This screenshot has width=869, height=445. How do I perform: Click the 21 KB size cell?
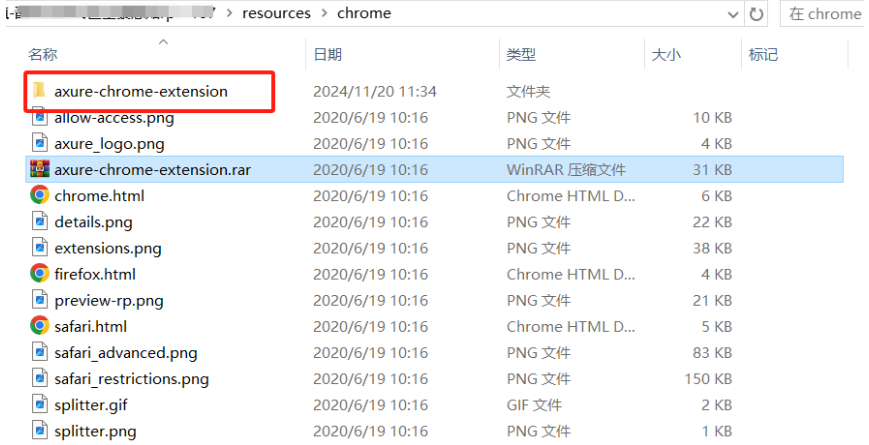[x=712, y=301]
